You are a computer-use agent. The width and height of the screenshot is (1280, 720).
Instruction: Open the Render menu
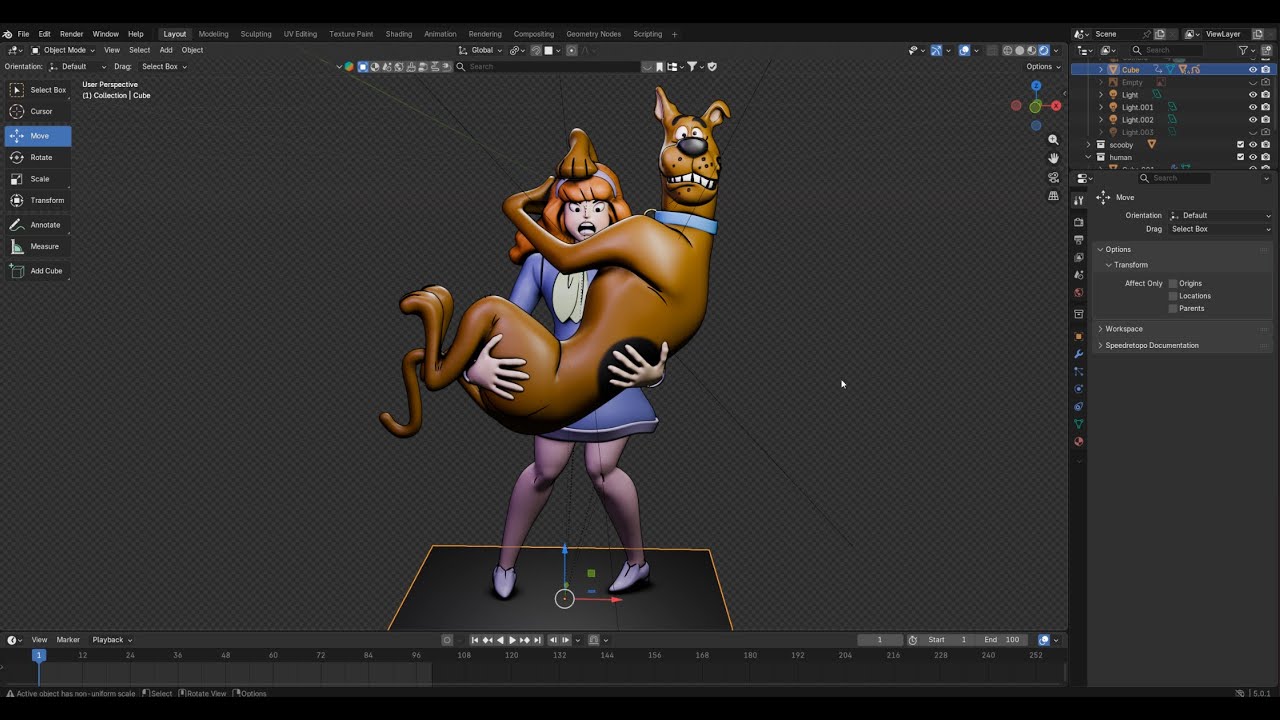pyautogui.click(x=71, y=34)
